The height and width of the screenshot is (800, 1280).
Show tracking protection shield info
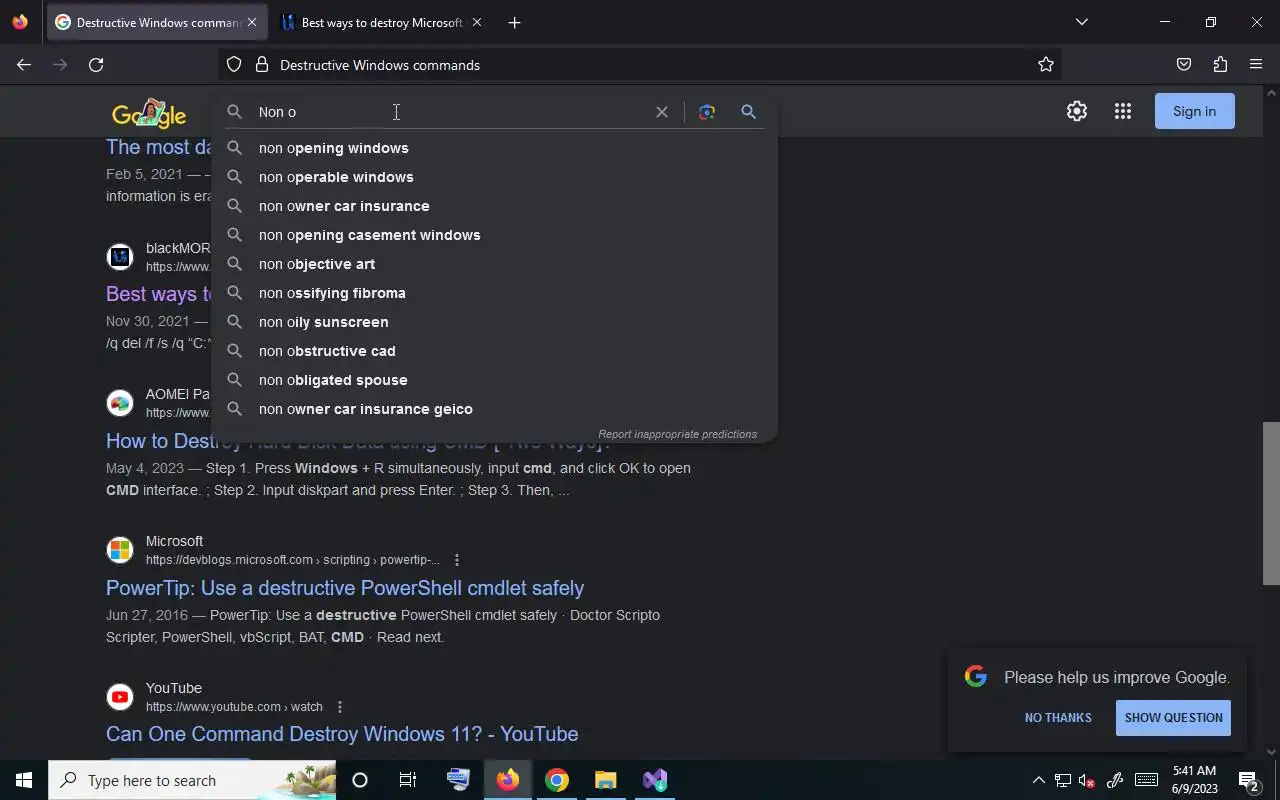[234, 64]
